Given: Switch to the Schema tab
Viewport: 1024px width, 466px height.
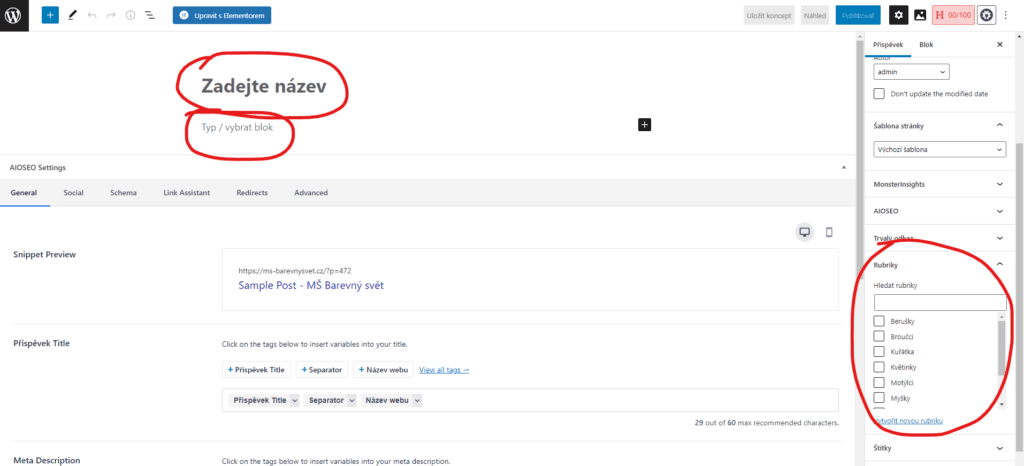Looking at the screenshot, I should tap(123, 192).
